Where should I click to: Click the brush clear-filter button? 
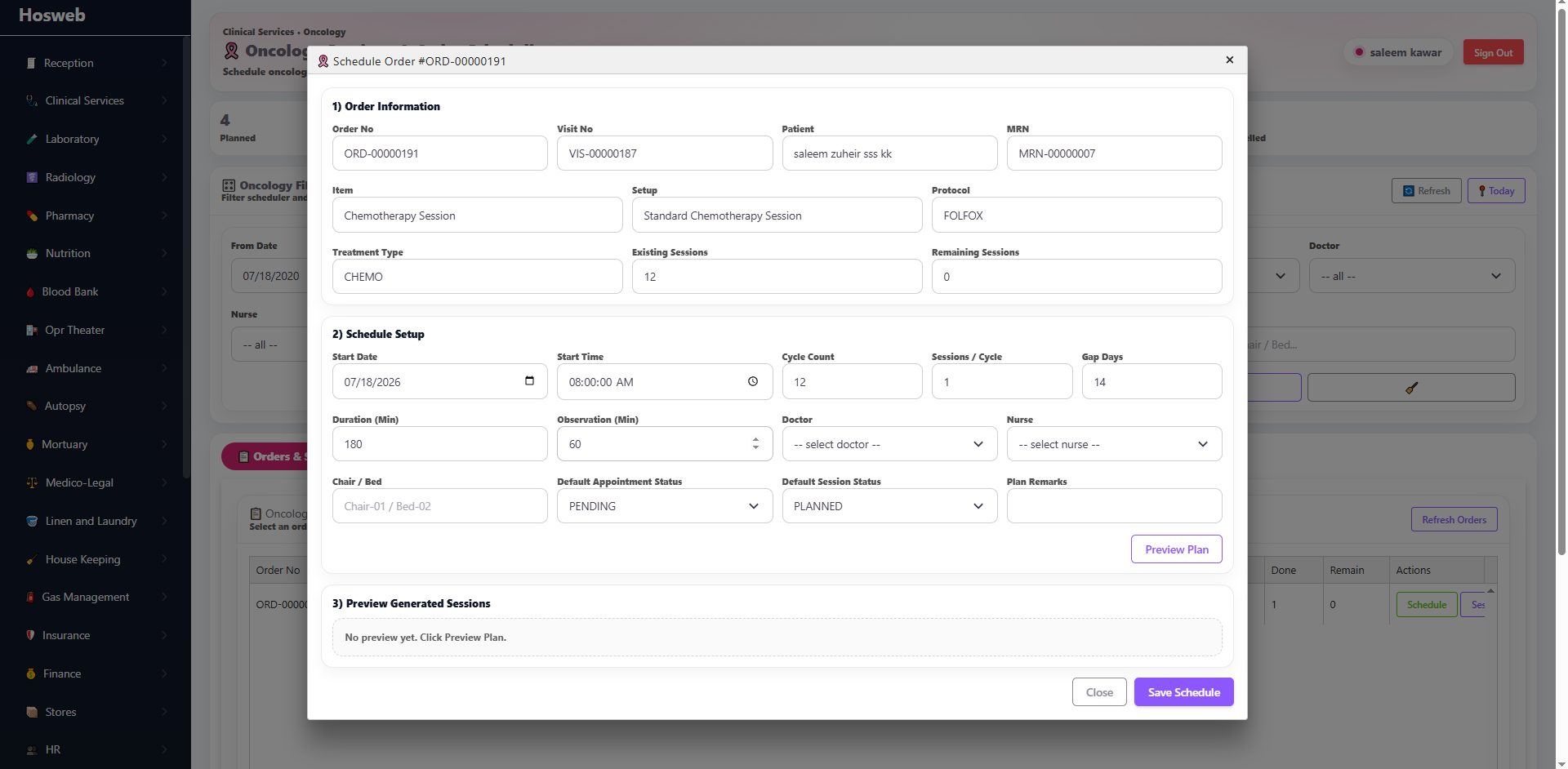click(x=1411, y=388)
